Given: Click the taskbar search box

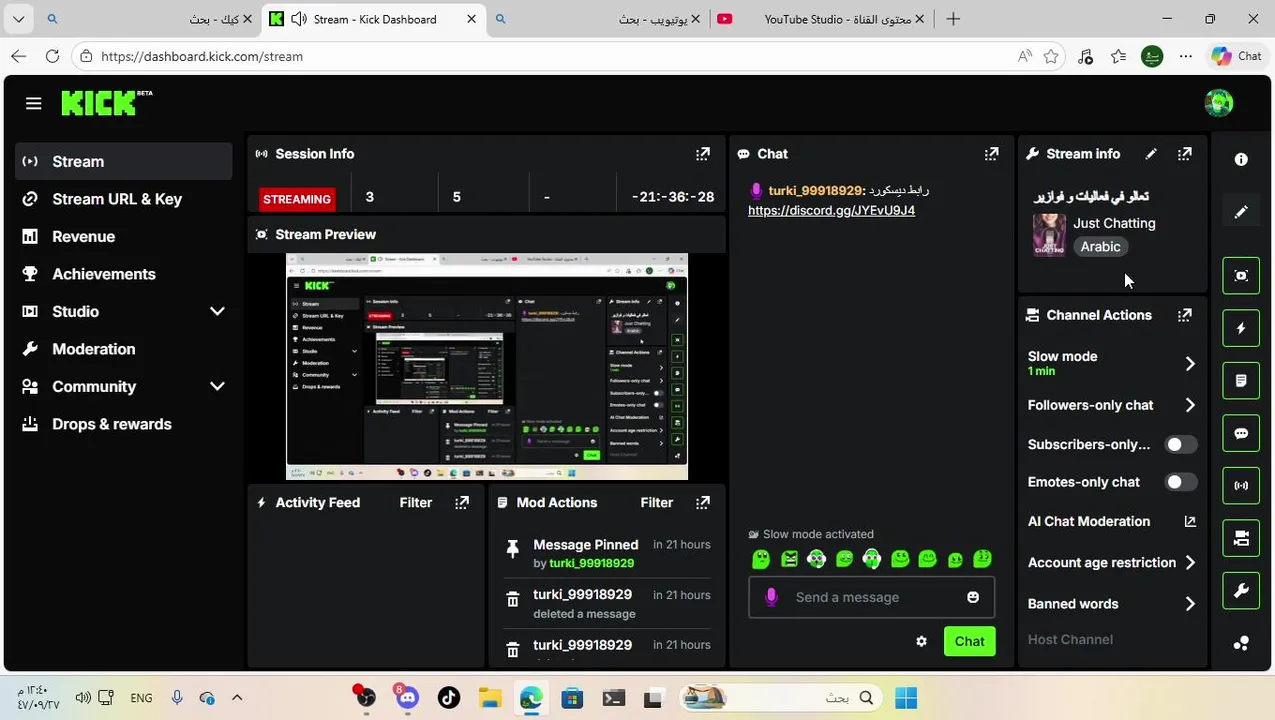Looking at the screenshot, I should [x=780, y=698].
